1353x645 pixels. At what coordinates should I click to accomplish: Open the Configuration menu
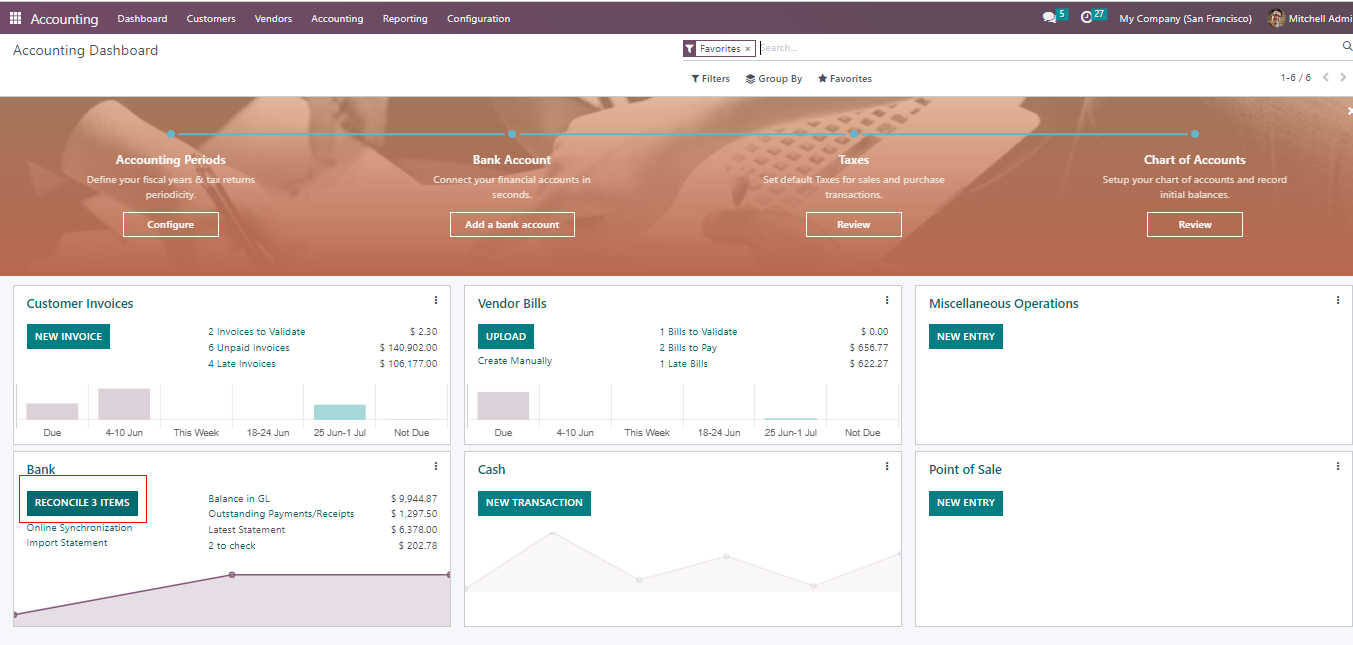(478, 19)
